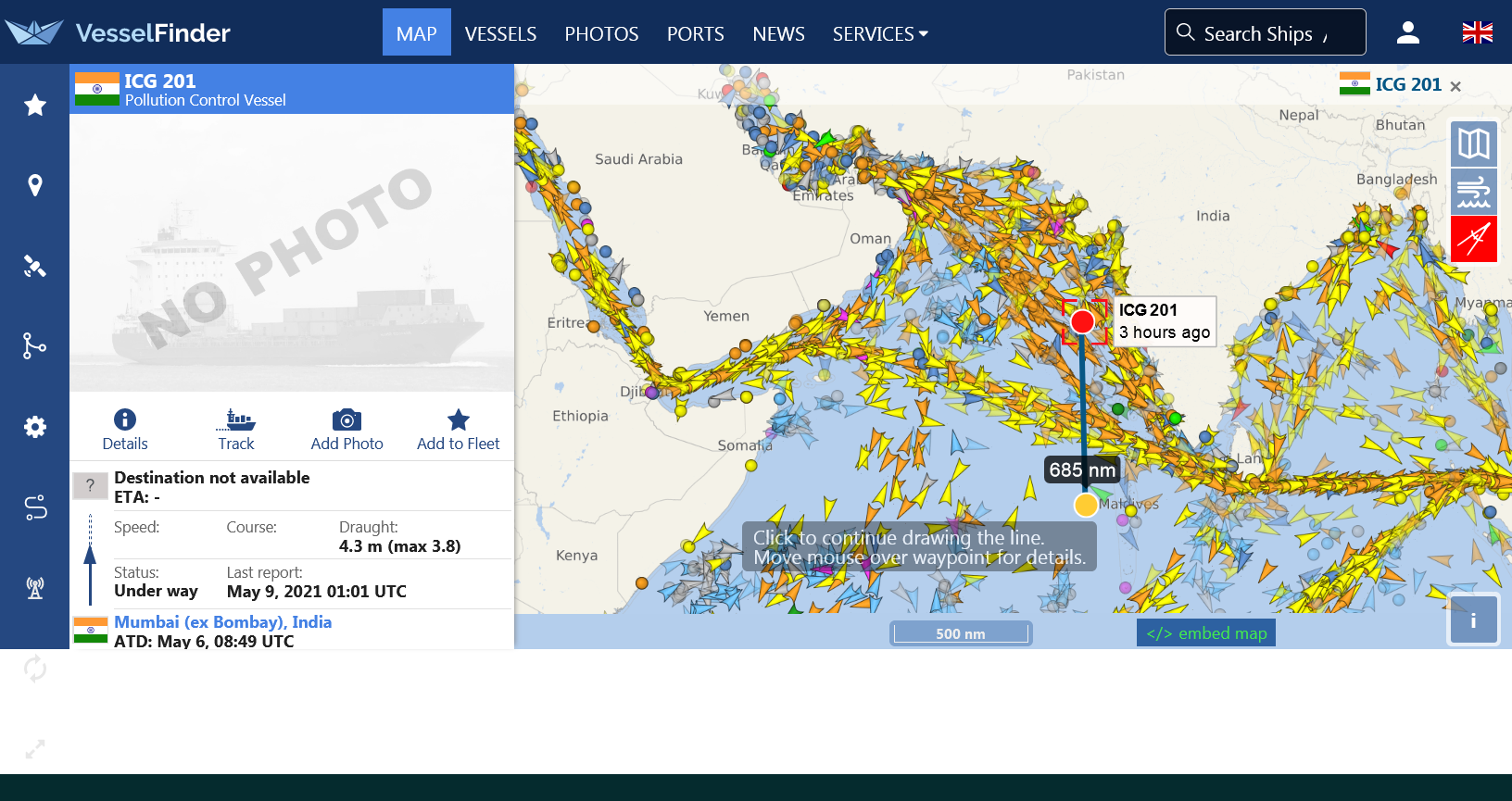Screen dimensions: 1512x801
Task: Expand the SERVICES dropdown menu
Action: (x=880, y=33)
